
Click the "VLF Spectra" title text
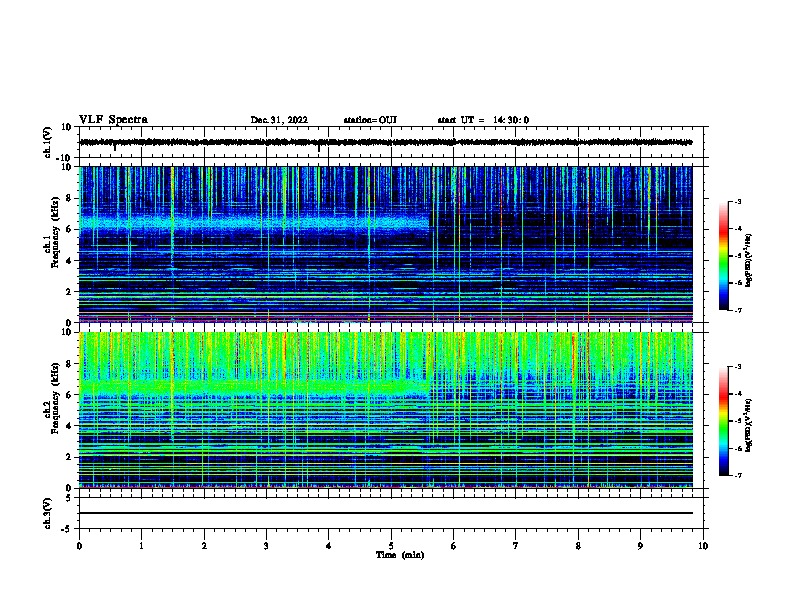click(x=113, y=120)
